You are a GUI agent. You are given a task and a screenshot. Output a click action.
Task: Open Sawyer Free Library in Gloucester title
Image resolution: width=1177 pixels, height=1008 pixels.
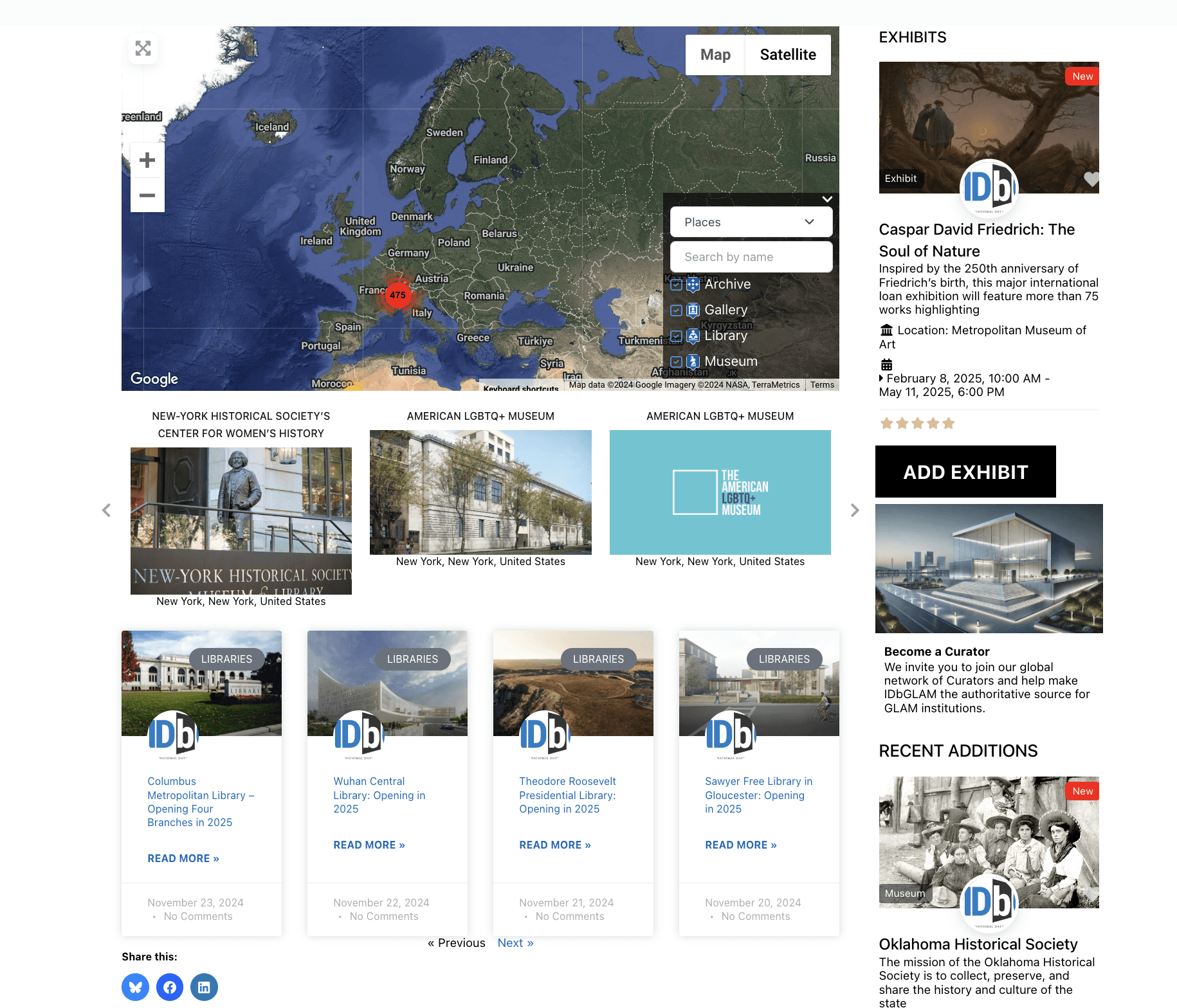pos(759,795)
